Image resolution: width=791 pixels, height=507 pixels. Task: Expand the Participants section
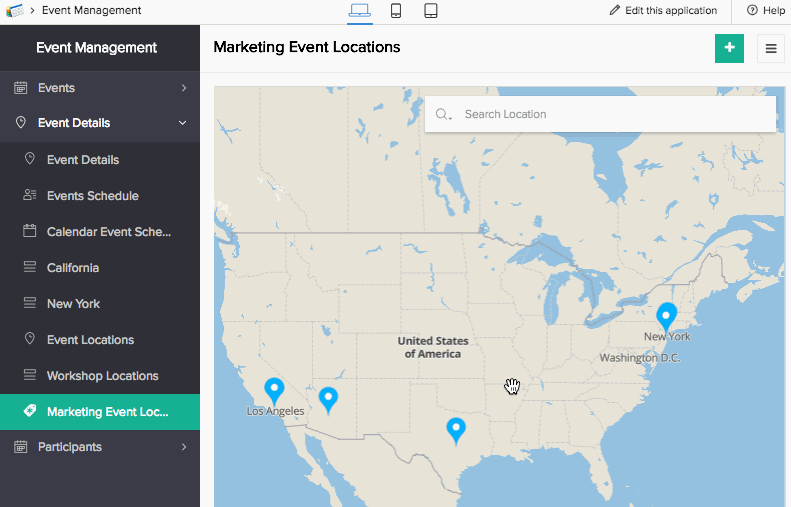100,447
